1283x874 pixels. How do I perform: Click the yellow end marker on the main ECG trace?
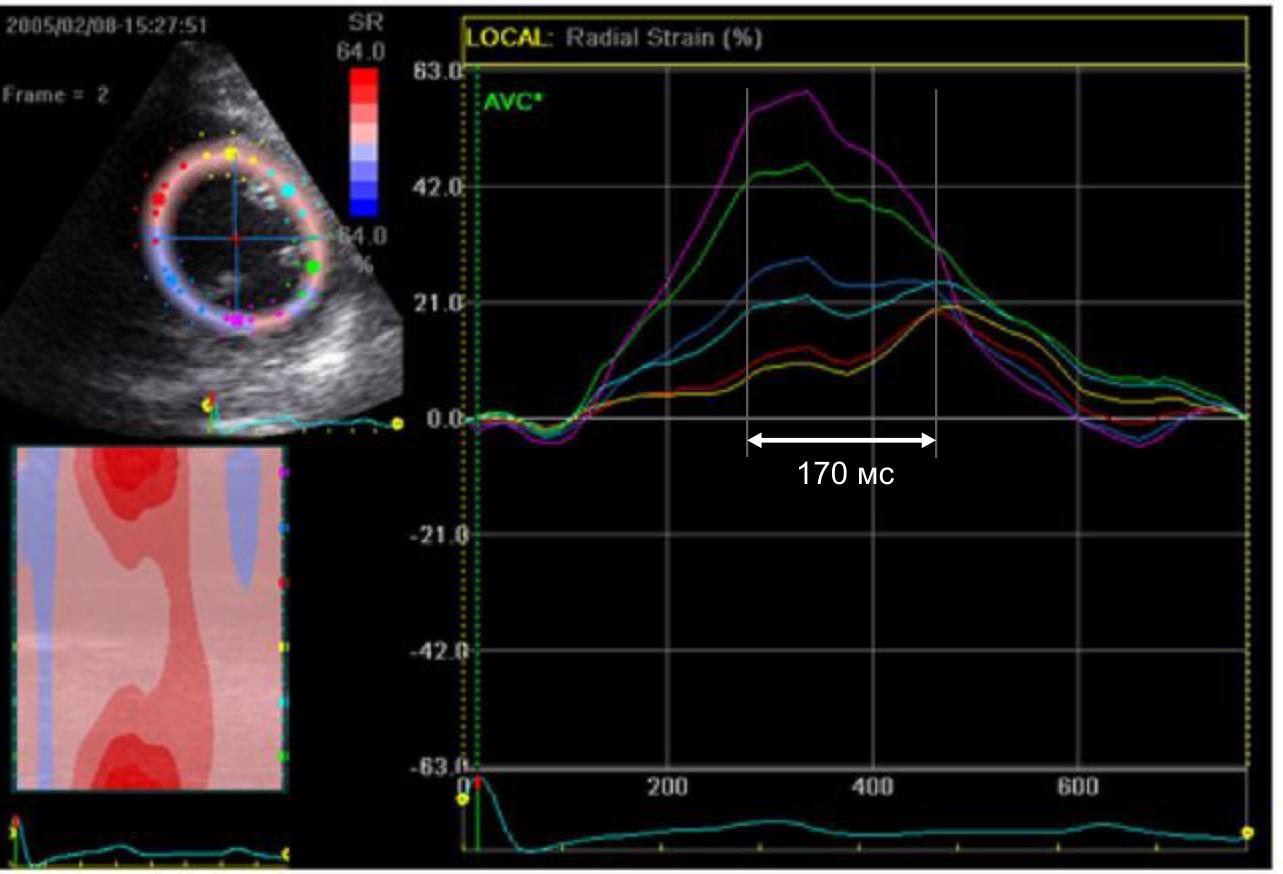[1247, 832]
